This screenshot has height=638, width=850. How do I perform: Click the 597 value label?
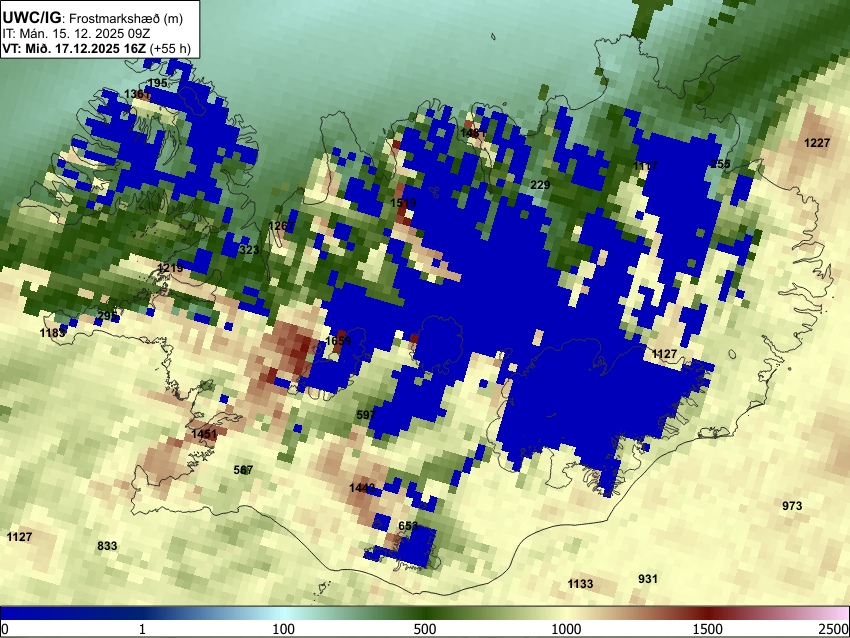[x=366, y=415]
